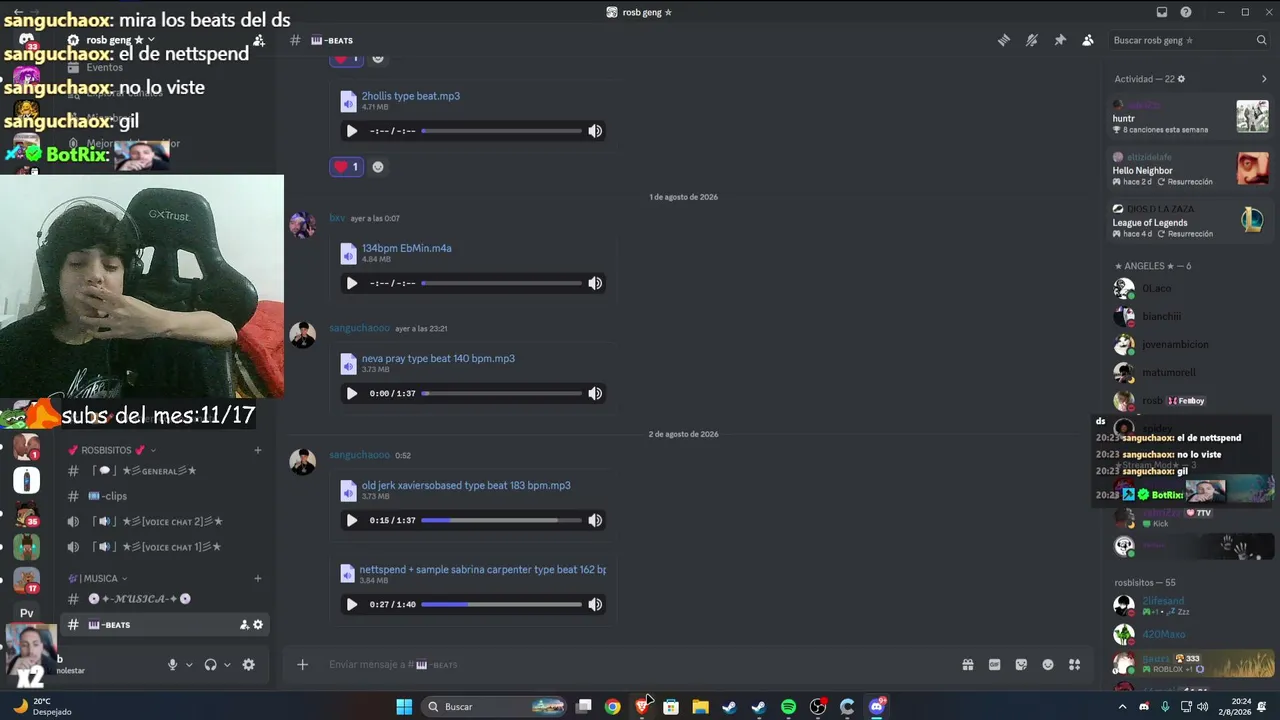Screen dimensions: 1280x720
Task: Mute the 2hollis type beat.mp3 volume
Action: [595, 131]
